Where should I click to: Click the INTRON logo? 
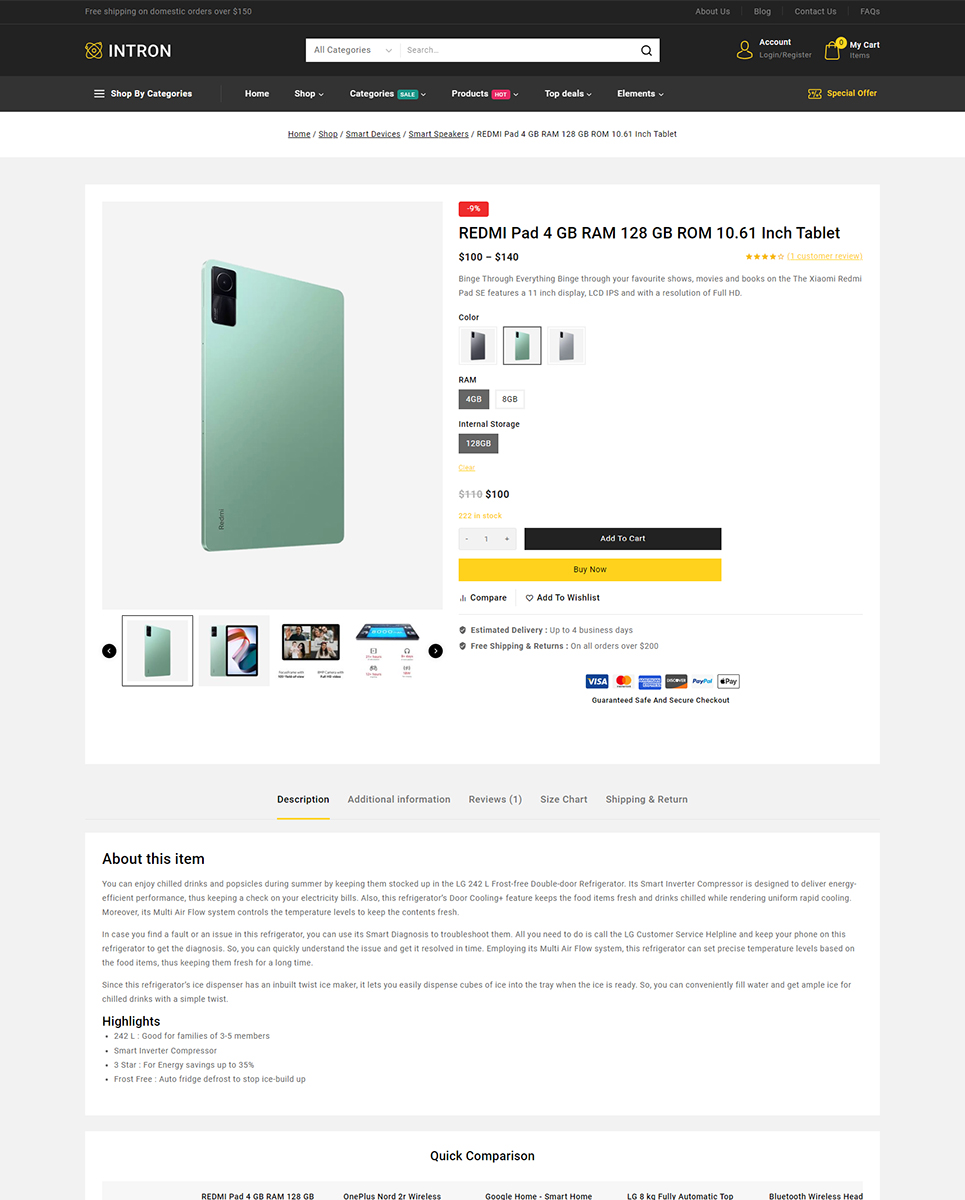[x=128, y=50]
